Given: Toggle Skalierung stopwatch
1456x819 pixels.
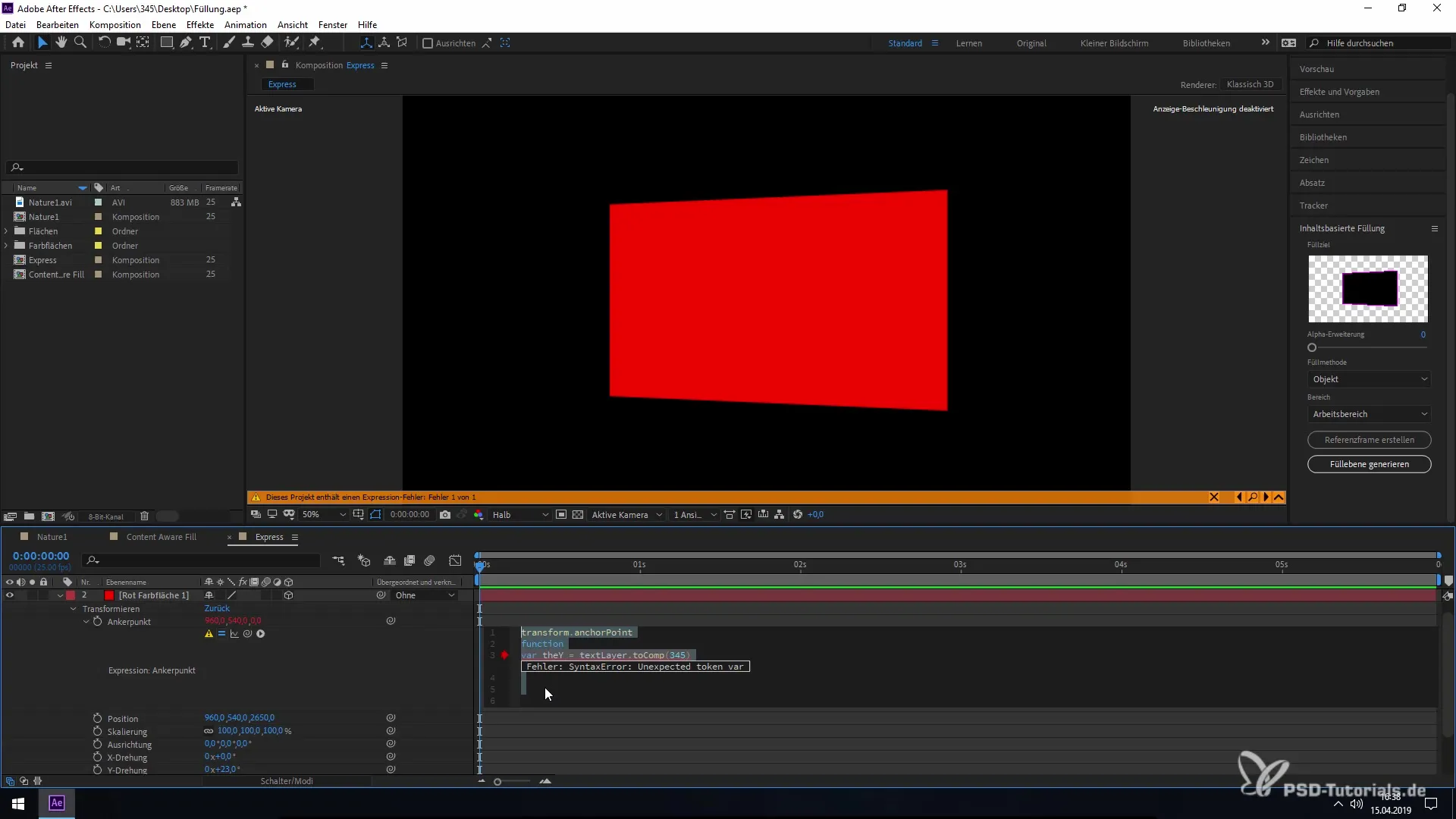Looking at the screenshot, I should (97, 732).
